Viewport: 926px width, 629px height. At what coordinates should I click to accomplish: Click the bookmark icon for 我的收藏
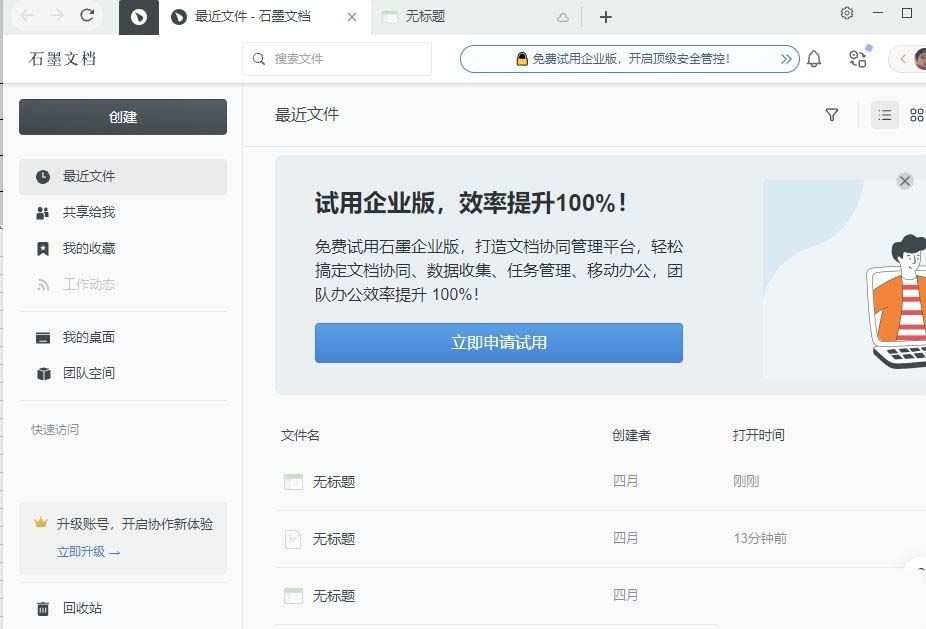click(43, 249)
